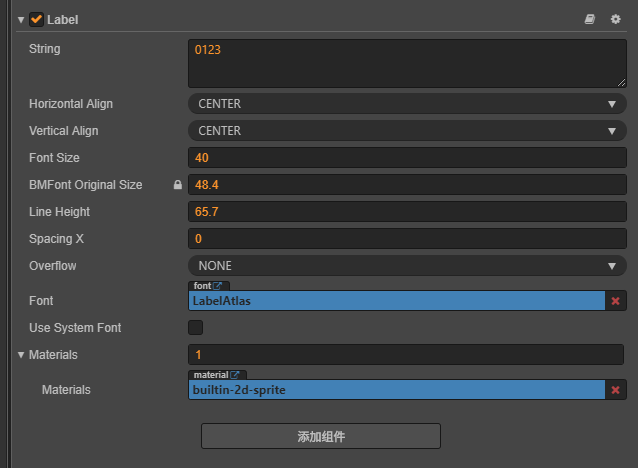
Task: Click the lock icon beside BMFont Original Size
Action: coord(178,185)
